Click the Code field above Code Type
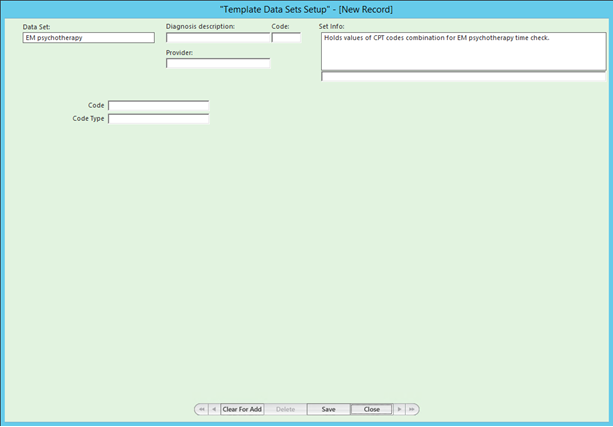The width and height of the screenshot is (613, 427). (x=158, y=106)
